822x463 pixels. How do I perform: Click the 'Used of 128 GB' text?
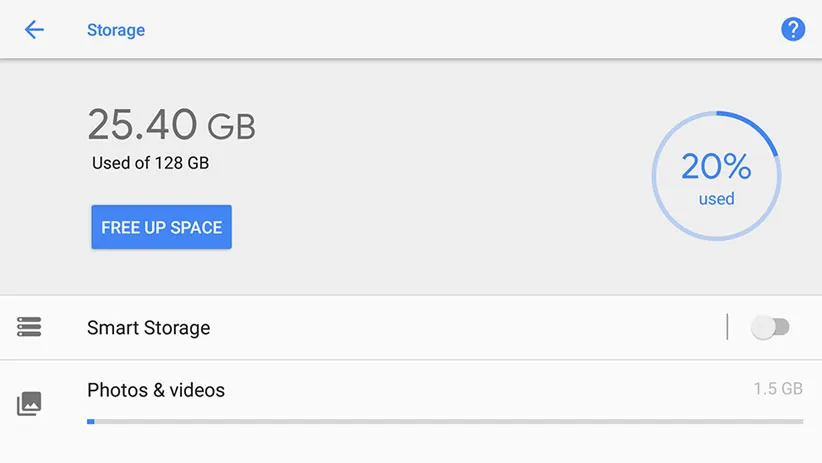click(150, 163)
